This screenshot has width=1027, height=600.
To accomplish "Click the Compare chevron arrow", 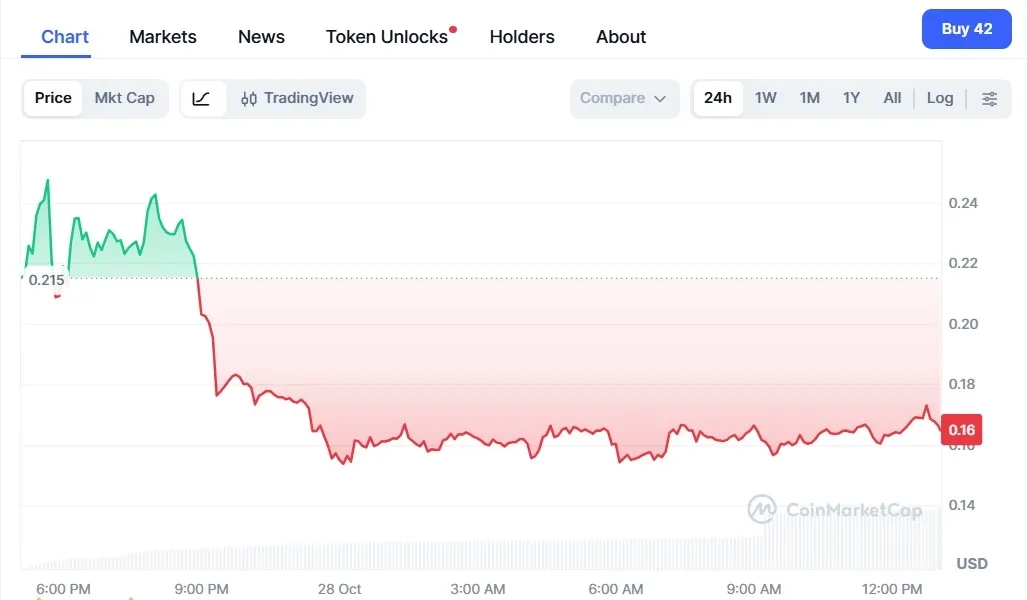I will (x=658, y=98).
